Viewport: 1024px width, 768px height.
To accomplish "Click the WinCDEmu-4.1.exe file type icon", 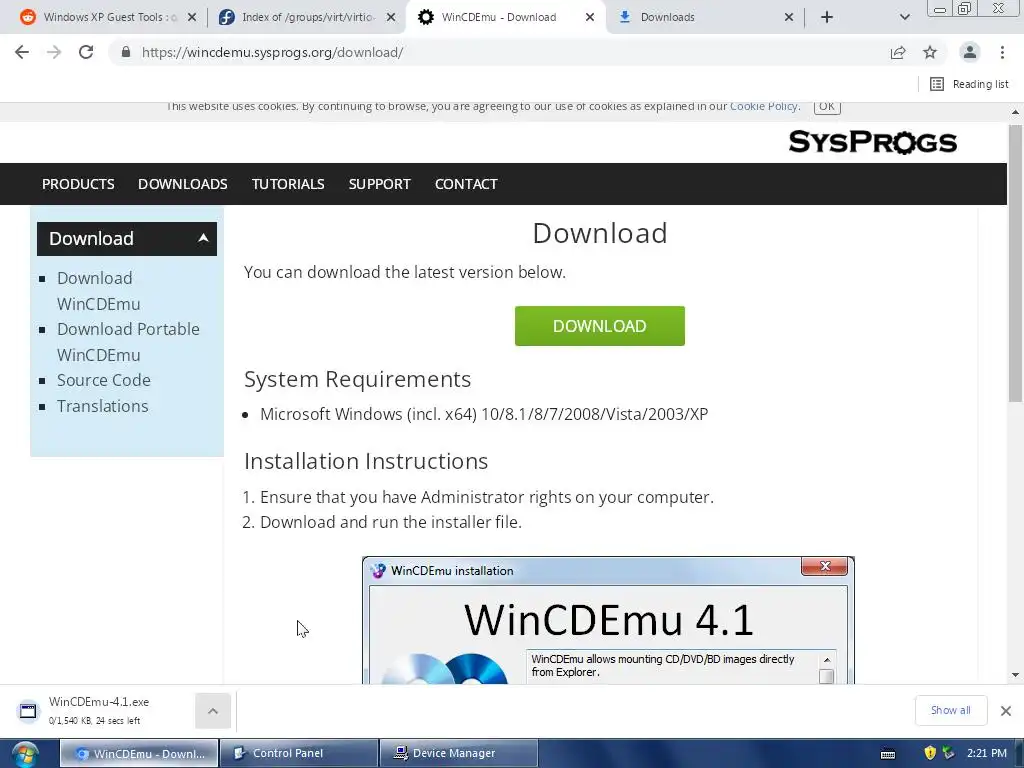I will pyautogui.click(x=28, y=711).
